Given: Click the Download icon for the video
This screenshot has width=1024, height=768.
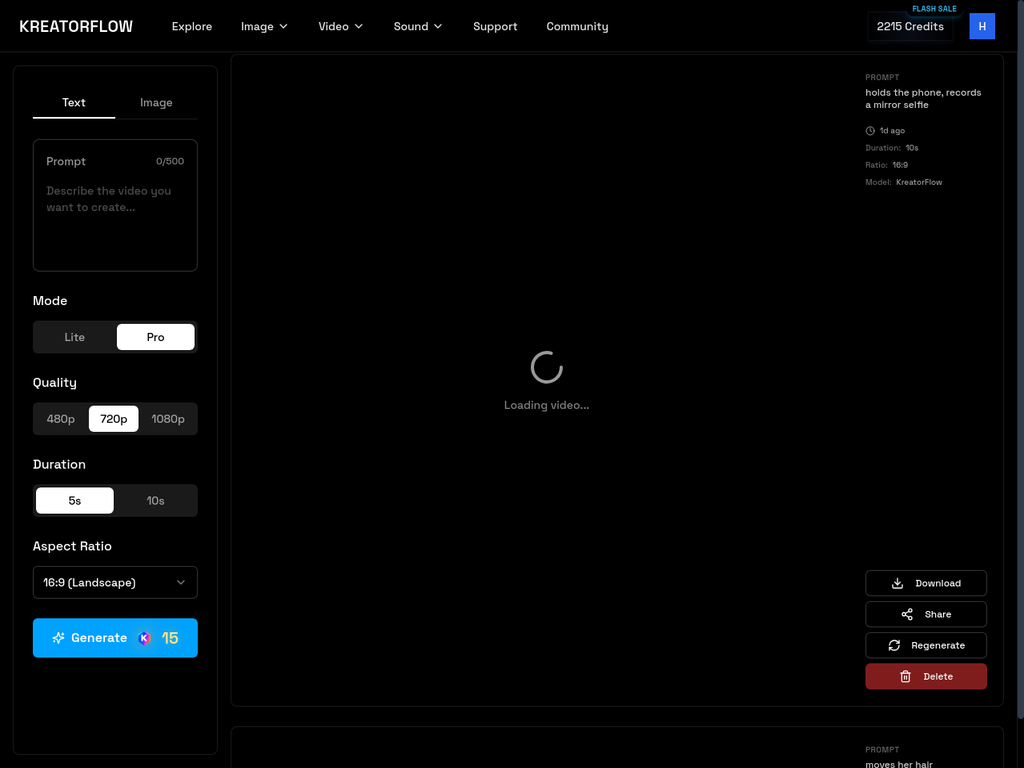Looking at the screenshot, I should 897,583.
